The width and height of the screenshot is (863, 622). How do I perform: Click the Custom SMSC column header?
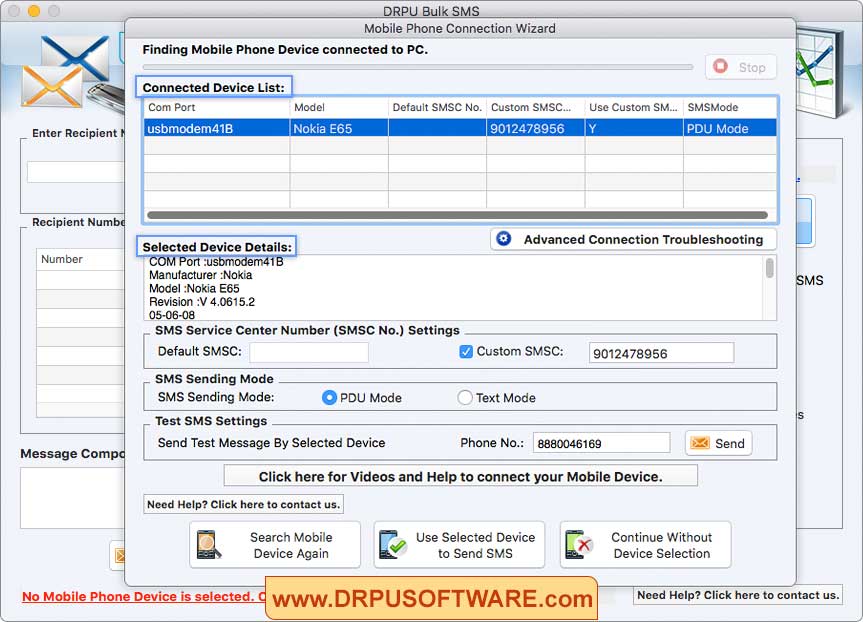(x=536, y=107)
